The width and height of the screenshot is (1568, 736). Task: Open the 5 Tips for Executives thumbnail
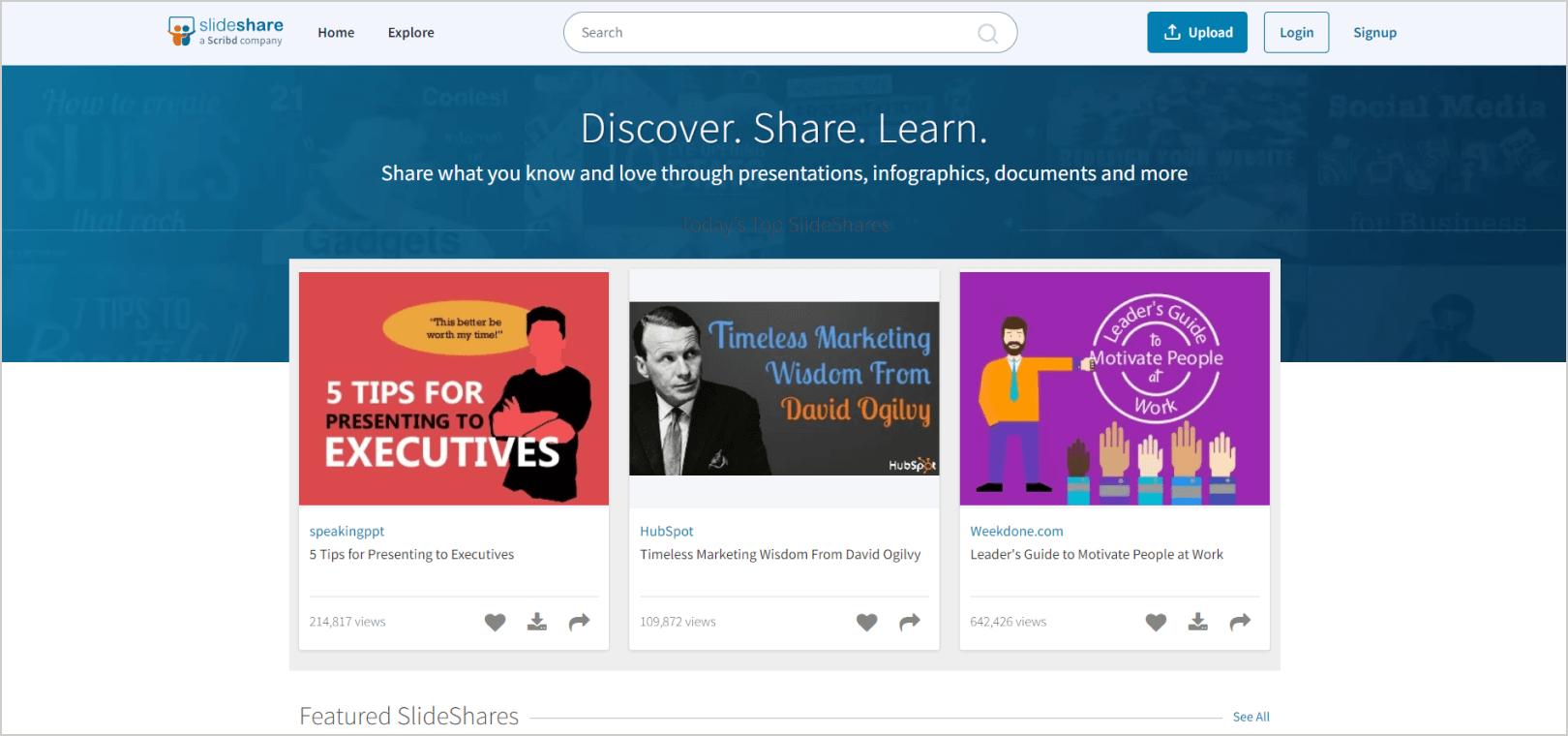tap(454, 388)
